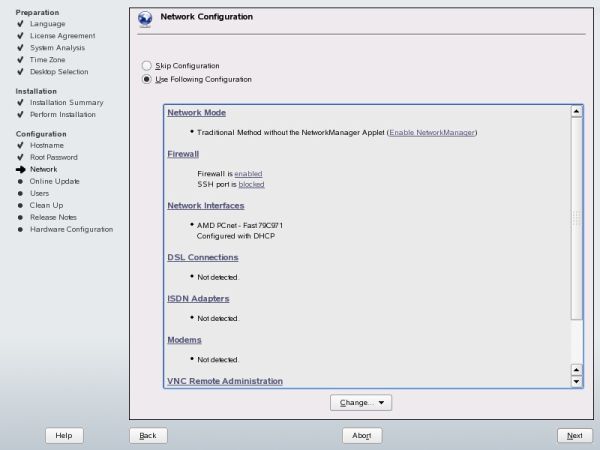Click the bullet icon beside Online Update
The width and height of the screenshot is (600, 450).
click(x=21, y=181)
